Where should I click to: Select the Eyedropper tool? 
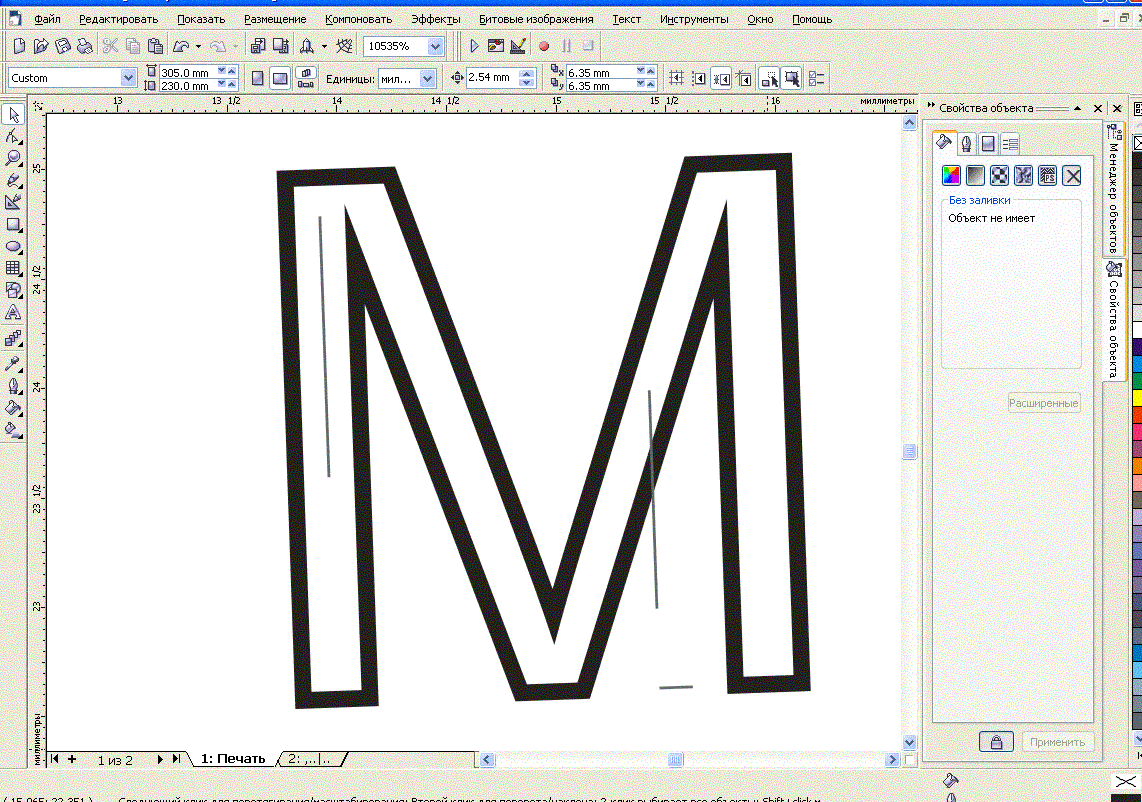(x=13, y=363)
